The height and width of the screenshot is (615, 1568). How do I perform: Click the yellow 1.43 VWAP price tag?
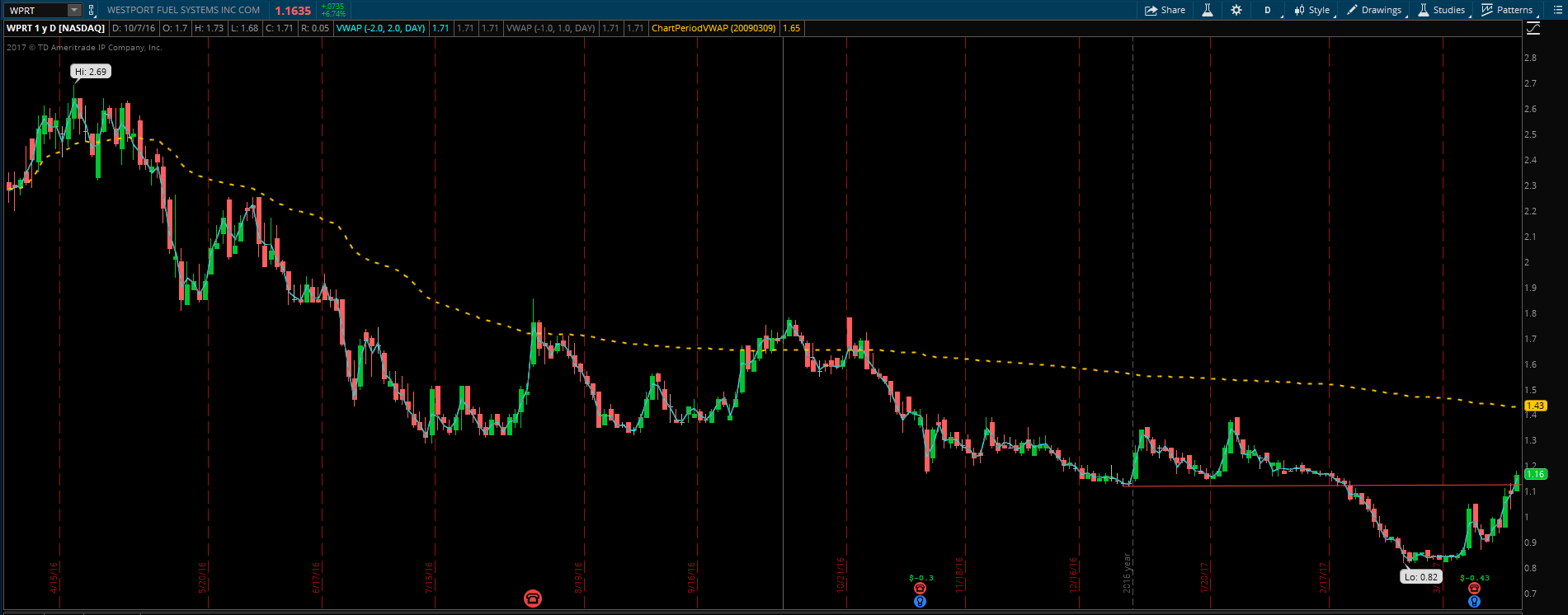coord(1535,406)
